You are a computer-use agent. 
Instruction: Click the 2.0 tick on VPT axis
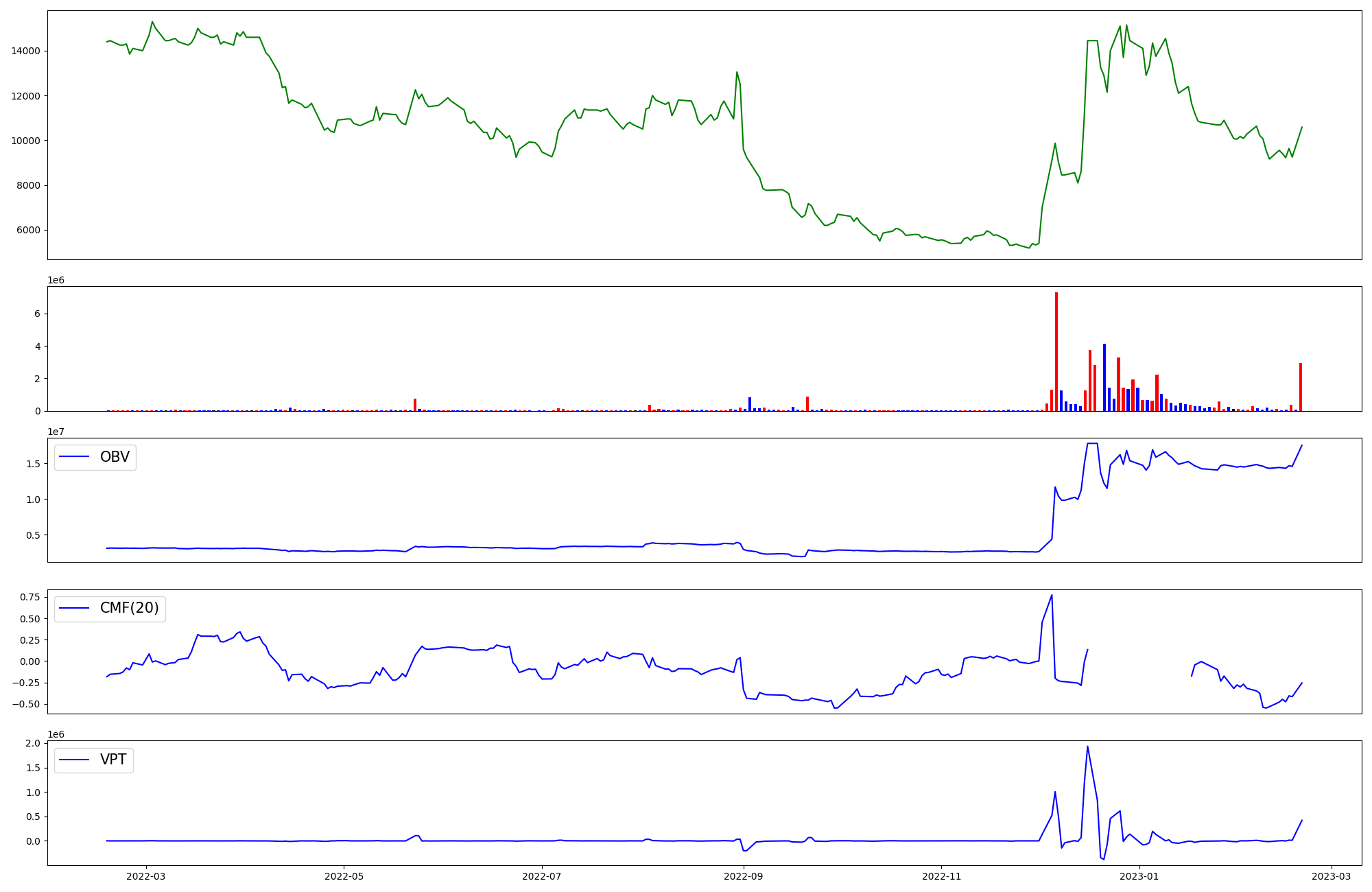click(33, 744)
